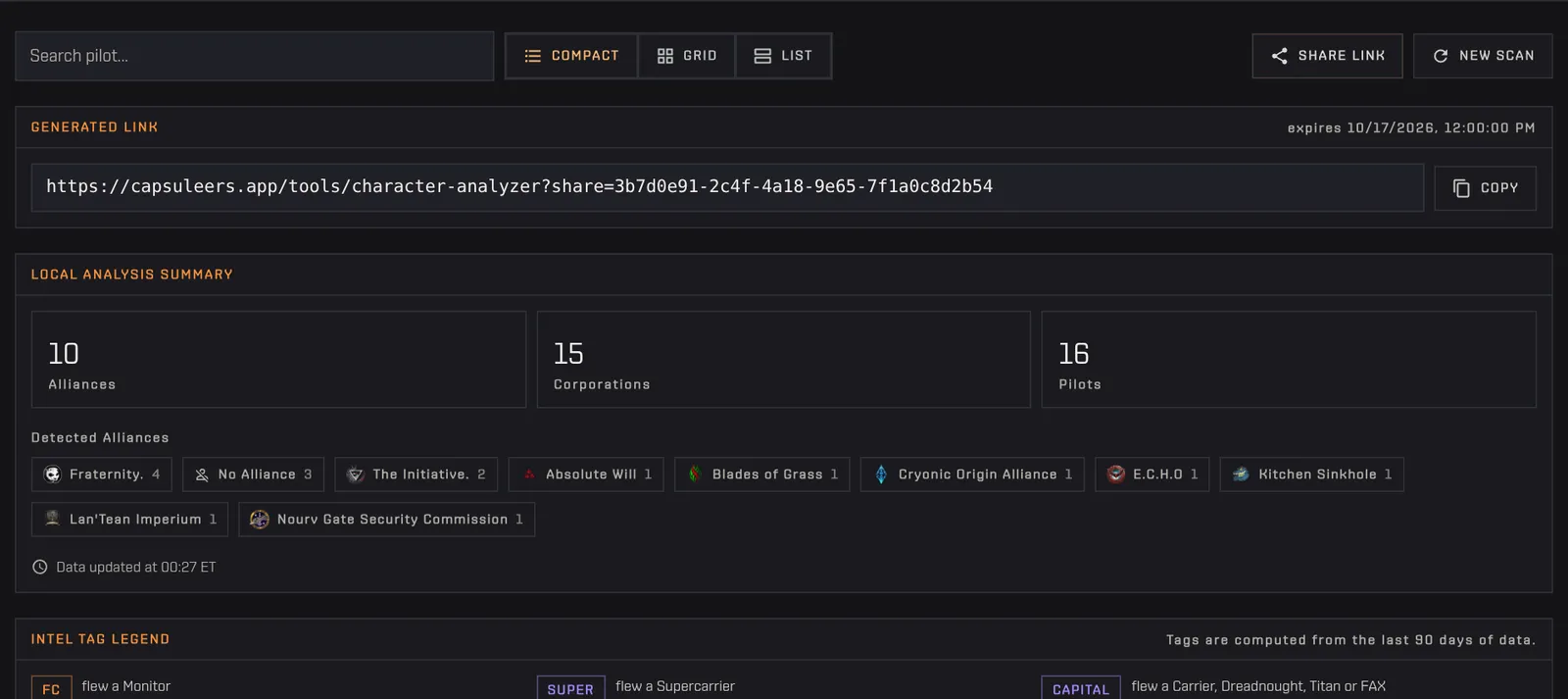Viewport: 1568px width, 699px height.
Task: Click the Lan'Tean Imperium alliance logo
Action: [x=53, y=520]
